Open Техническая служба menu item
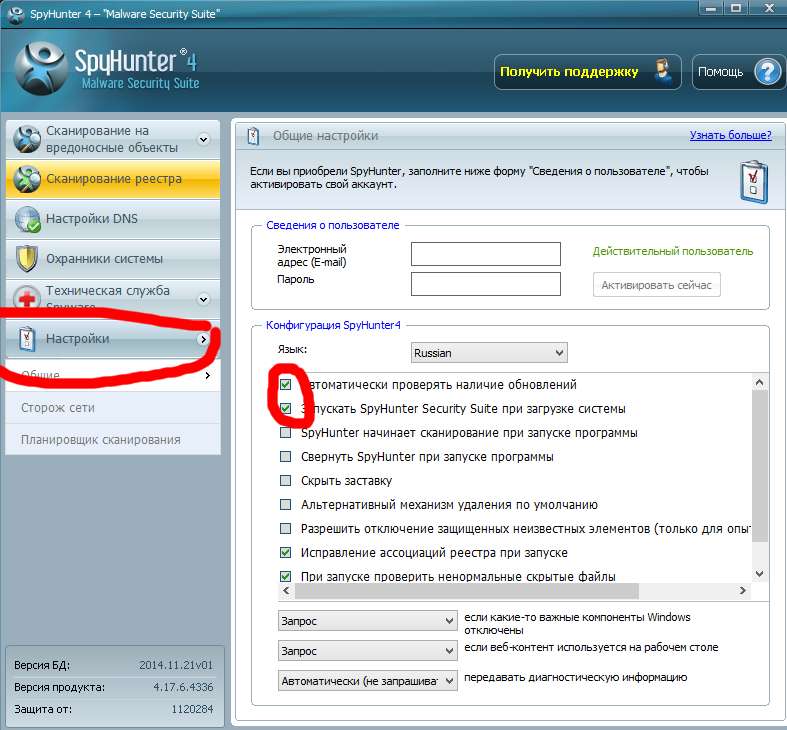Screen dimensions: 787x730 tap(113, 299)
